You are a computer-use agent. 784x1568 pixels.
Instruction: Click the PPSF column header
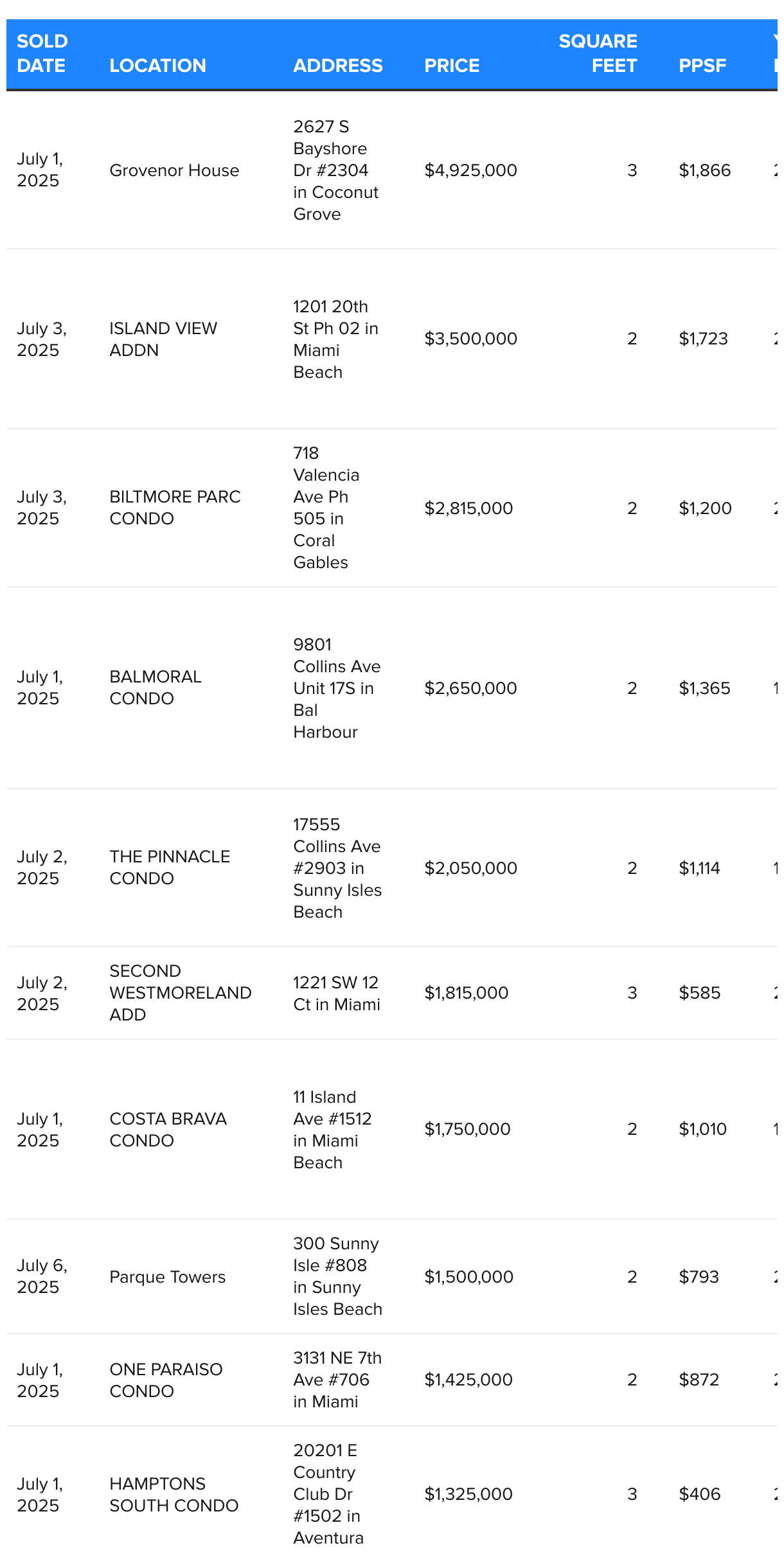tap(702, 66)
